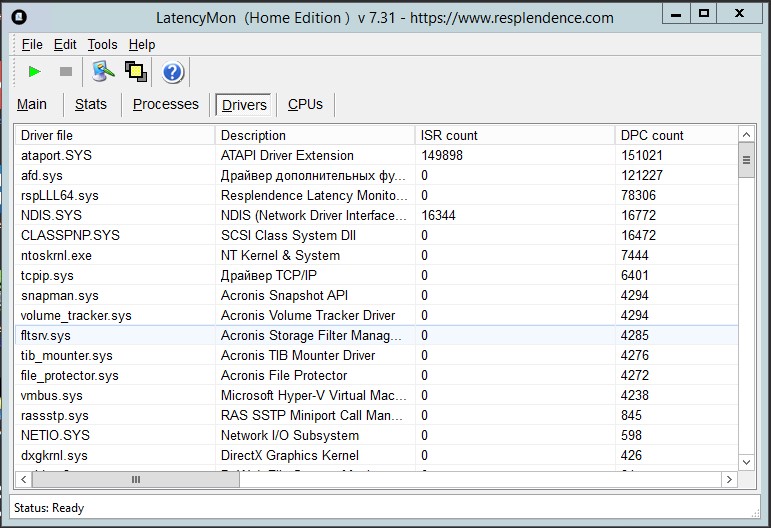The height and width of the screenshot is (528, 771).
Task: Switch to the Main tab
Action: click(x=32, y=104)
